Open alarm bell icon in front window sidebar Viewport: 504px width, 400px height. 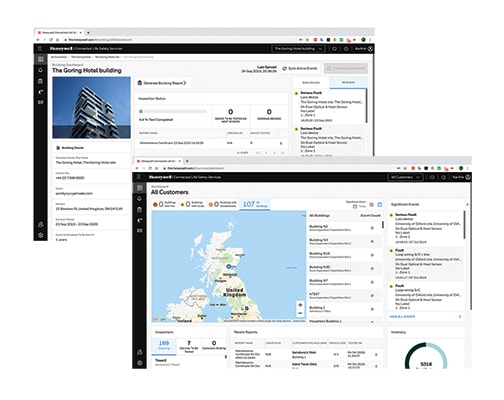point(140,199)
